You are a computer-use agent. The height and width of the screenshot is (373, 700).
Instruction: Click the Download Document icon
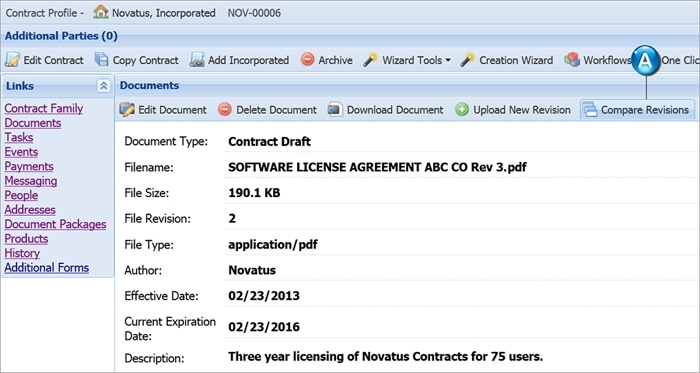click(x=335, y=109)
